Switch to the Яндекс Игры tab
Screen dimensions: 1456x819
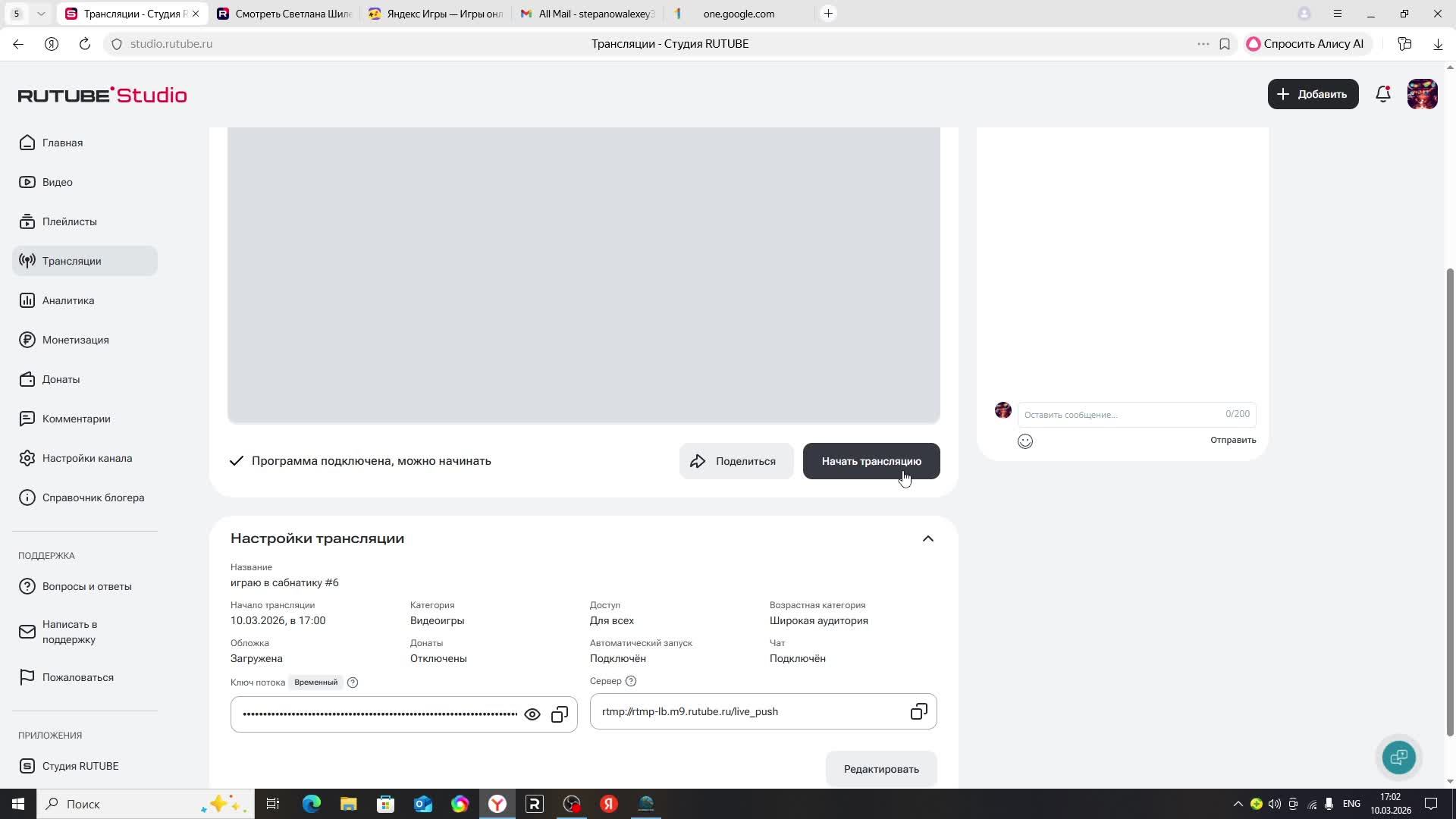pyautogui.click(x=436, y=14)
